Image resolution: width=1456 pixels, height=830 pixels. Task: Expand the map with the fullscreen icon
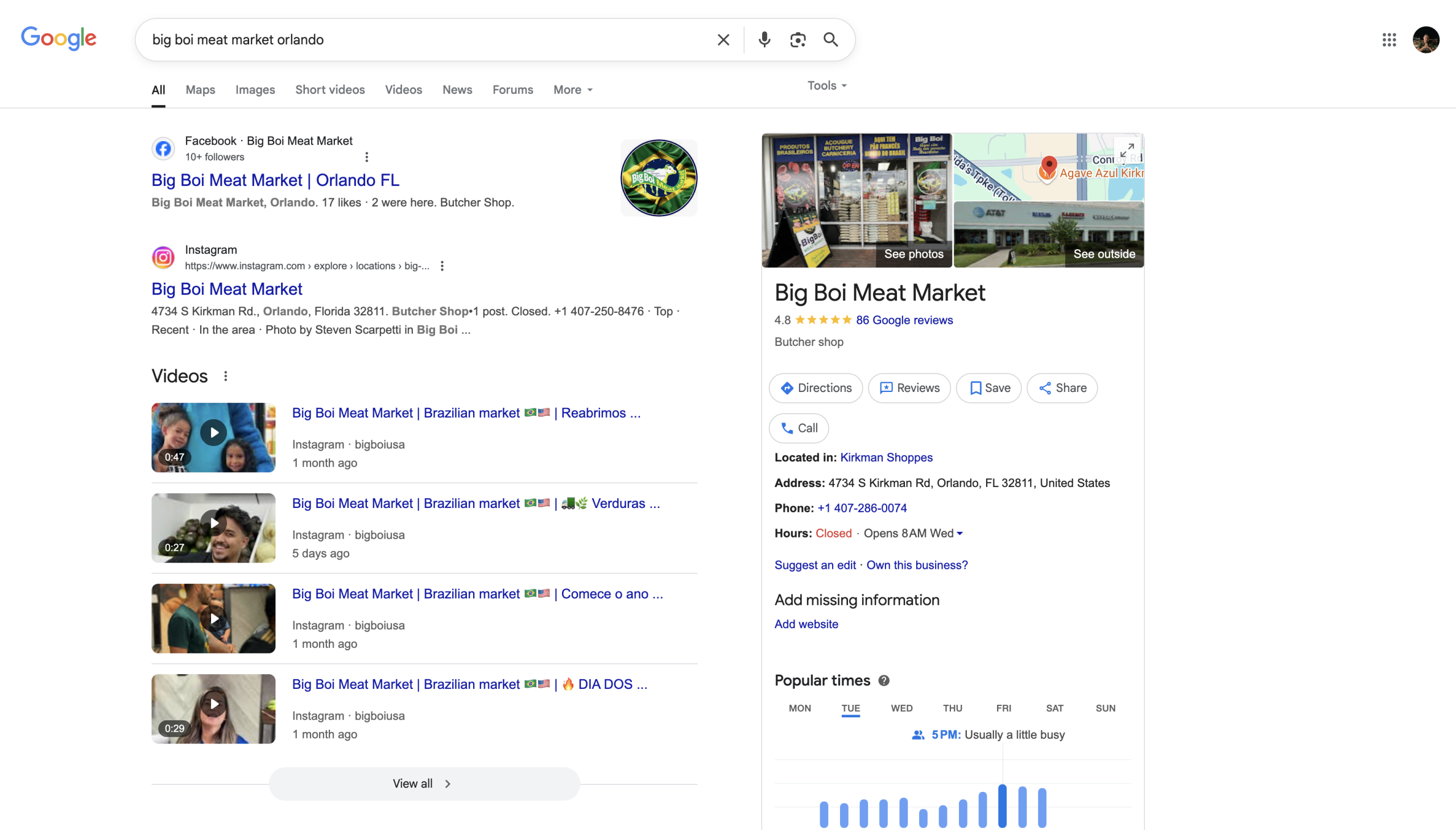(x=1127, y=151)
